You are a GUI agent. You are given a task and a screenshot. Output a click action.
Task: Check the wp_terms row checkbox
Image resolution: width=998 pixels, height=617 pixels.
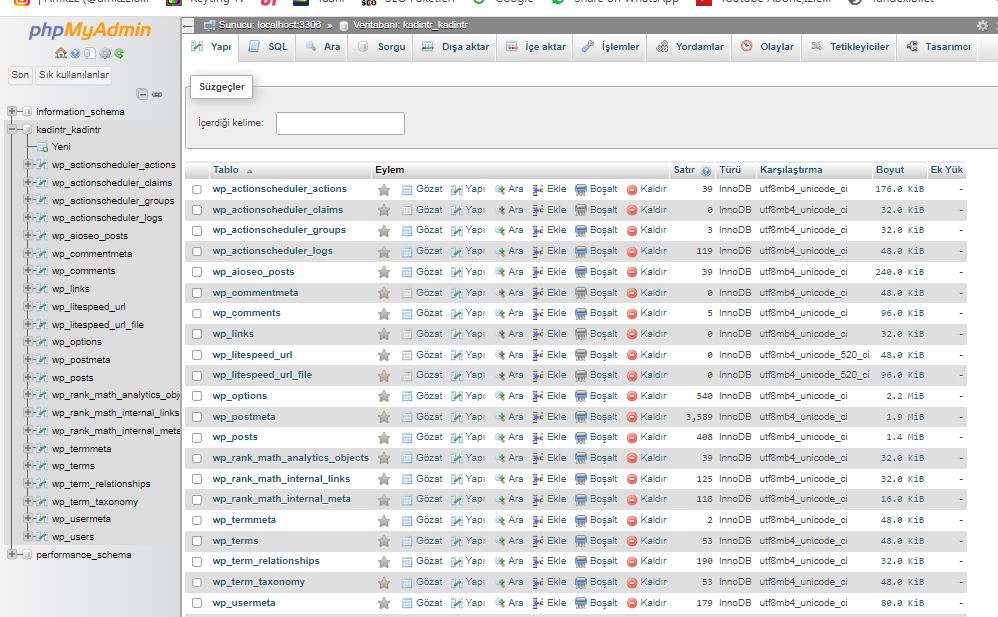tap(197, 541)
